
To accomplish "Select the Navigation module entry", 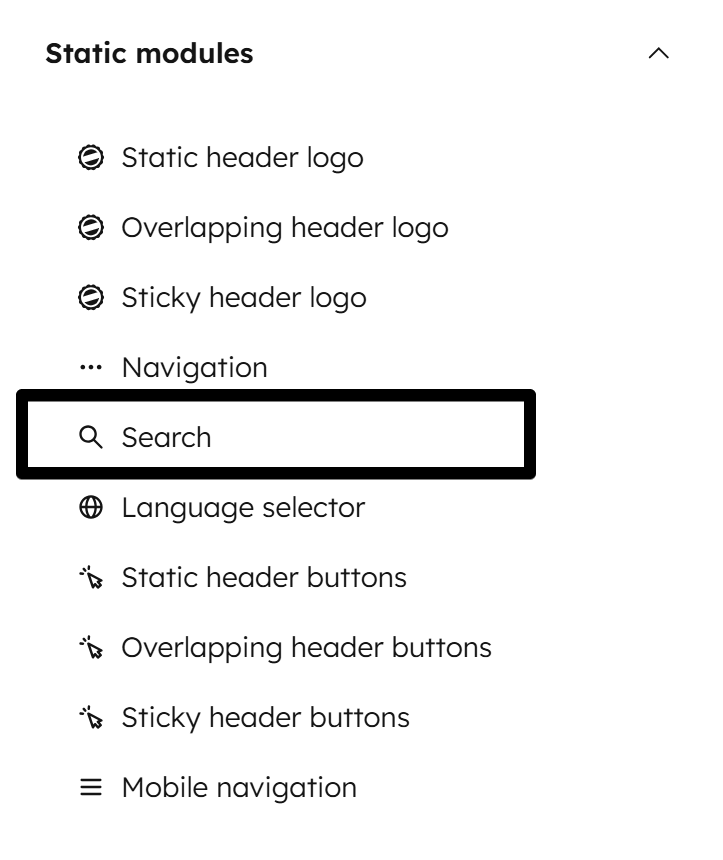I will [x=193, y=367].
